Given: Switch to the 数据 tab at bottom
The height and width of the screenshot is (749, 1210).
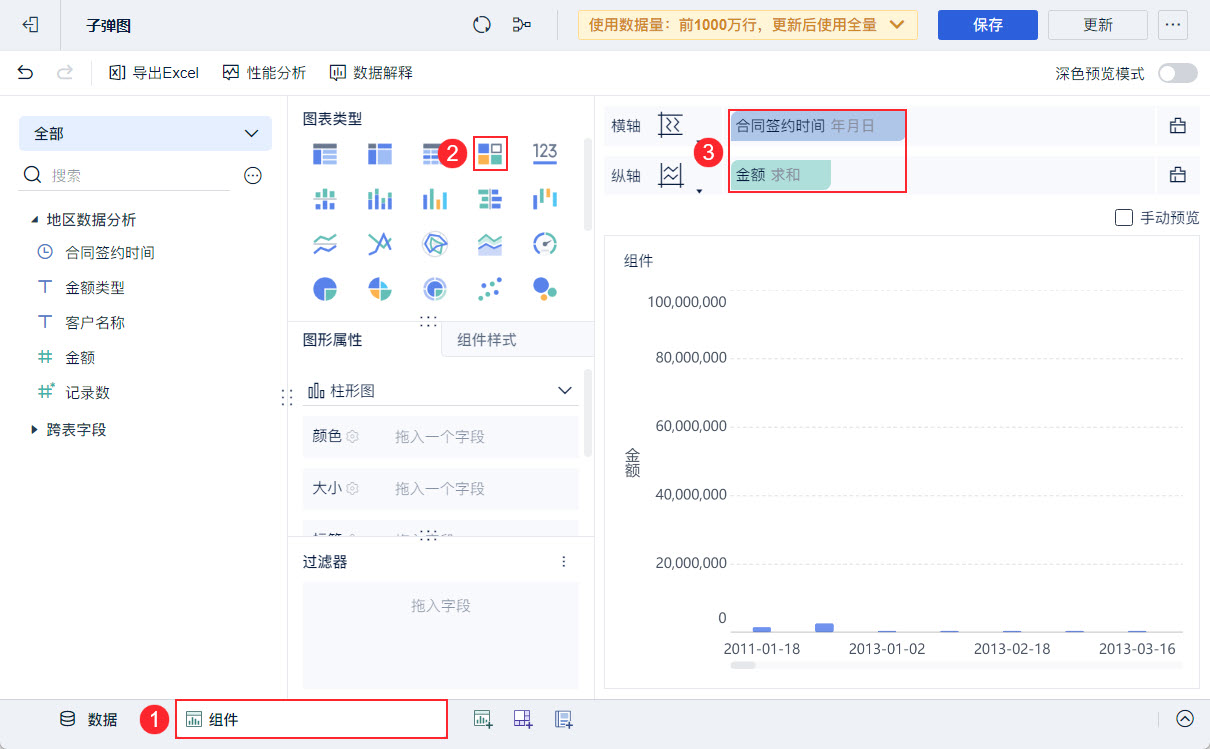Looking at the screenshot, I should [89, 719].
